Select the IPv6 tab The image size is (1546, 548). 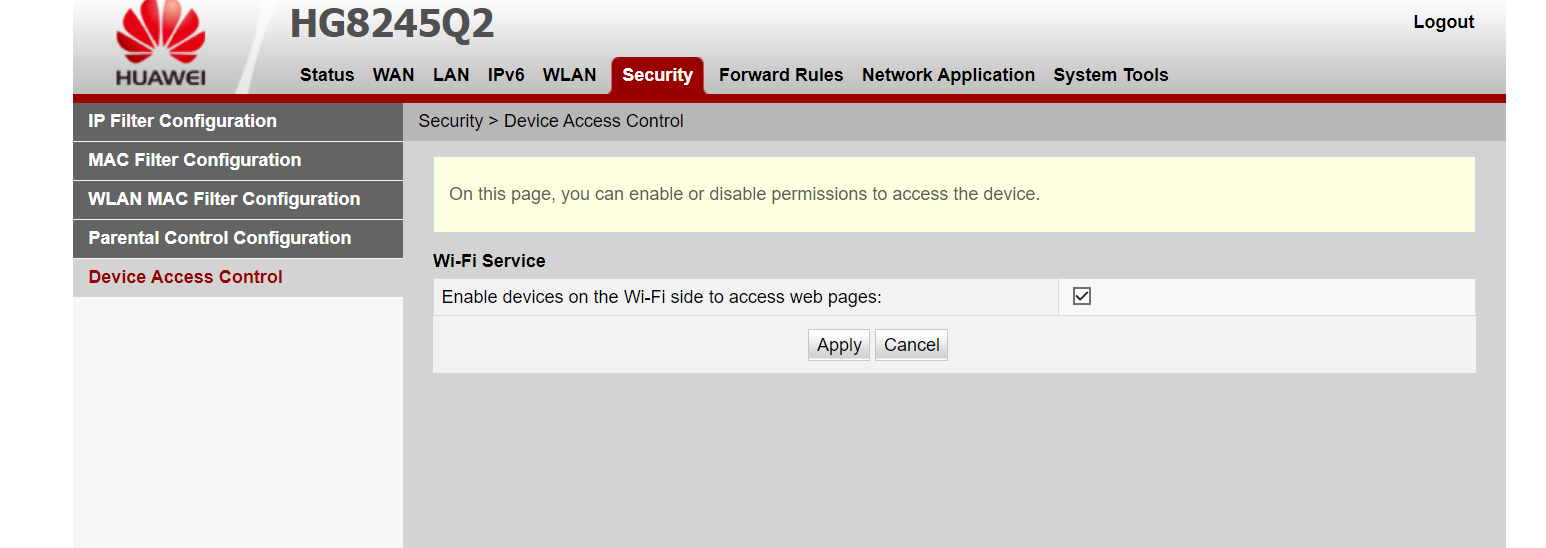coord(506,75)
